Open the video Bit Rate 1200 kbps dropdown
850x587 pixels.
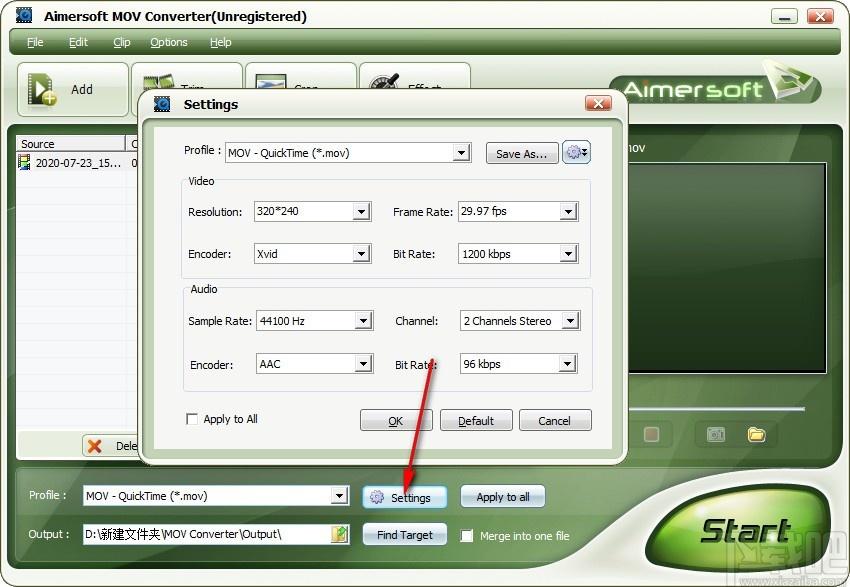pyautogui.click(x=568, y=254)
